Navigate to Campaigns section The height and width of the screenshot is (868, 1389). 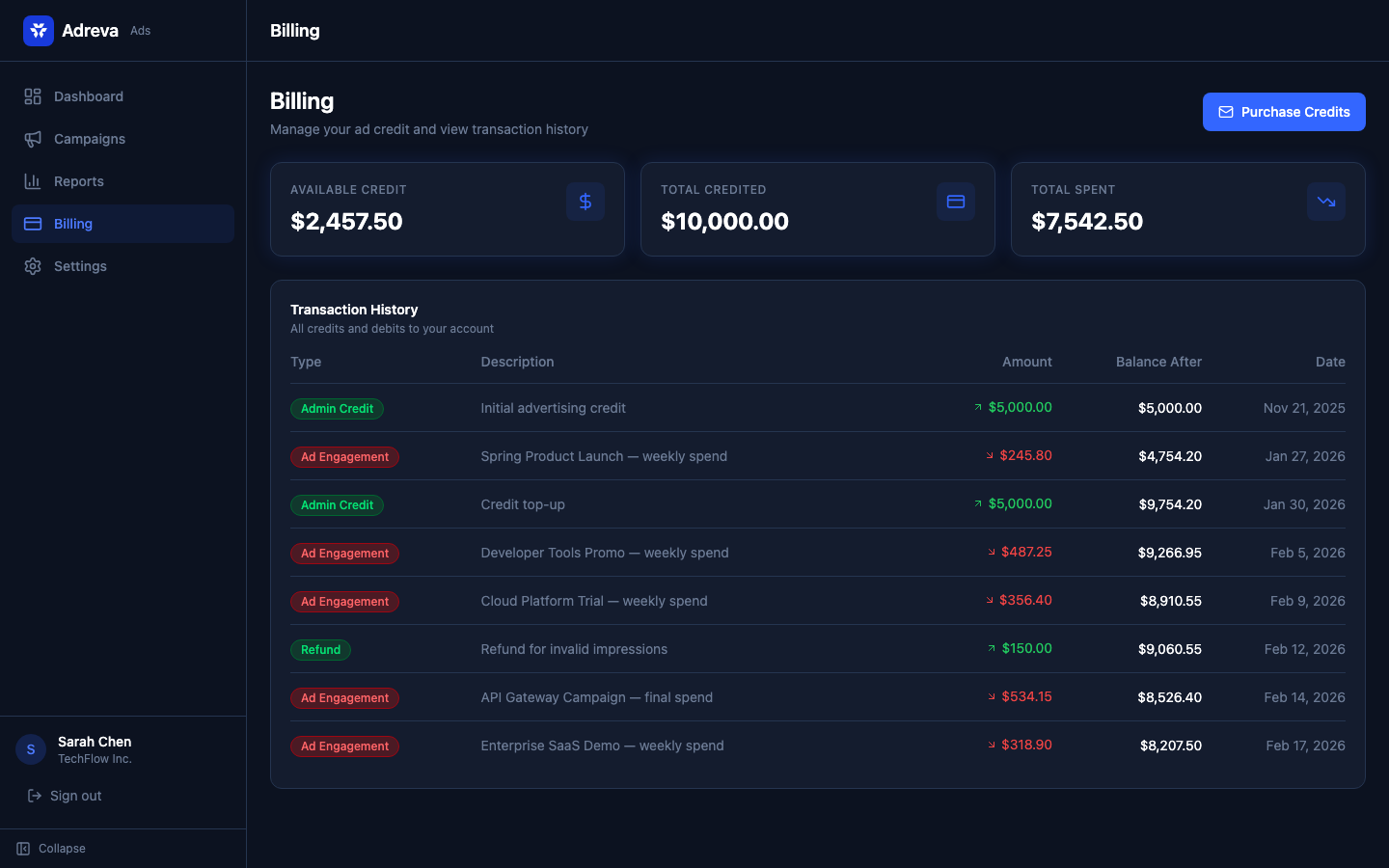point(90,139)
